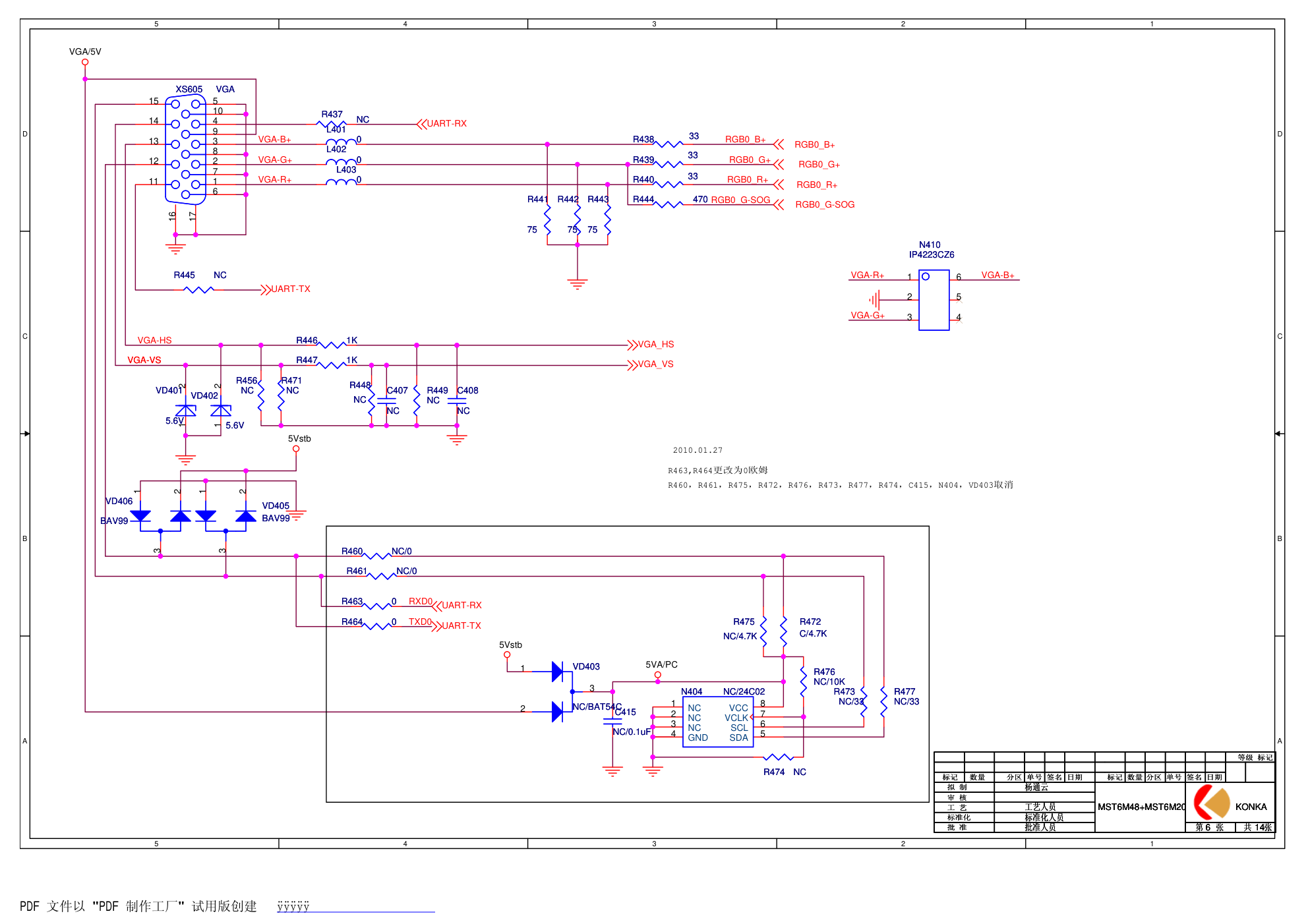Viewport: 1308px width, 924px height.
Task: Select resistor label R473
Action: click(844, 691)
